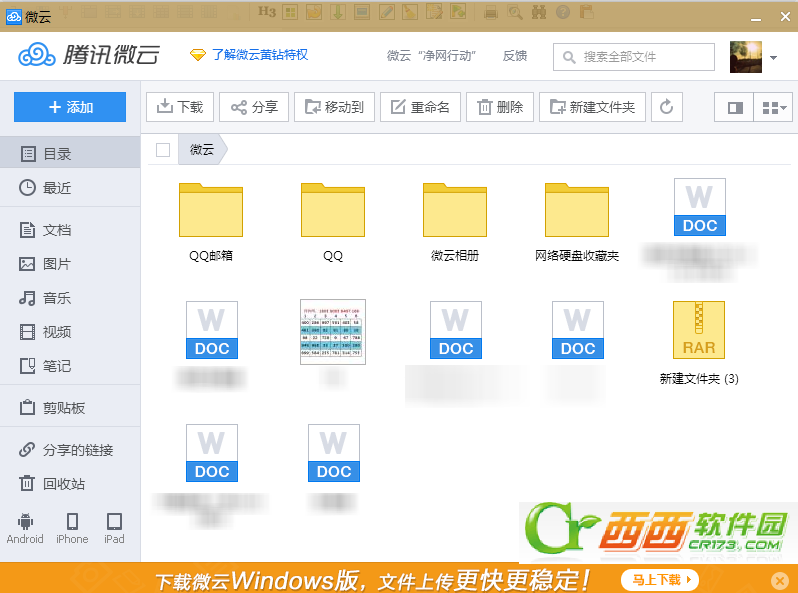
Task: Click the iPhone download icon
Action: point(72,528)
